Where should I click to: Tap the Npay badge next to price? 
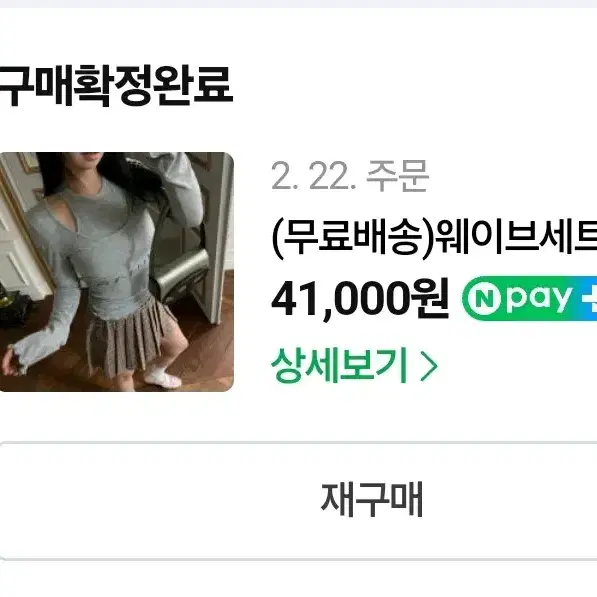point(529,298)
